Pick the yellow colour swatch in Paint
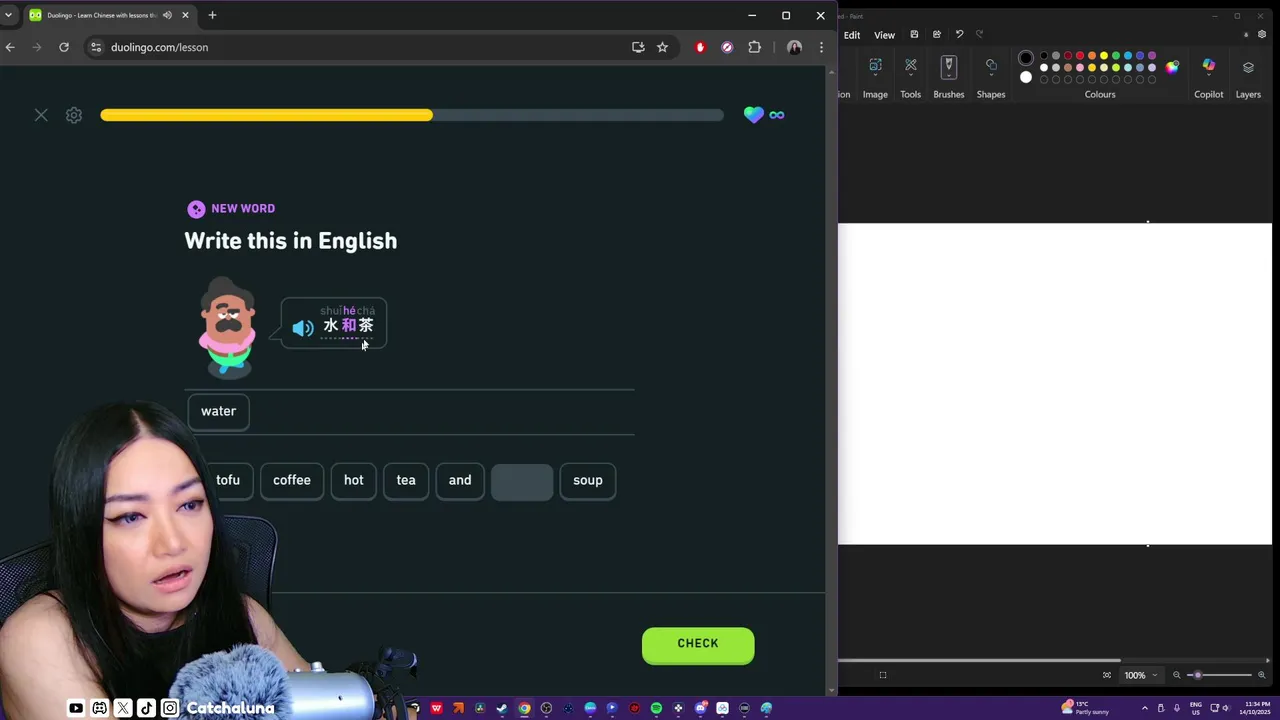This screenshot has width=1280, height=720. click(1104, 56)
